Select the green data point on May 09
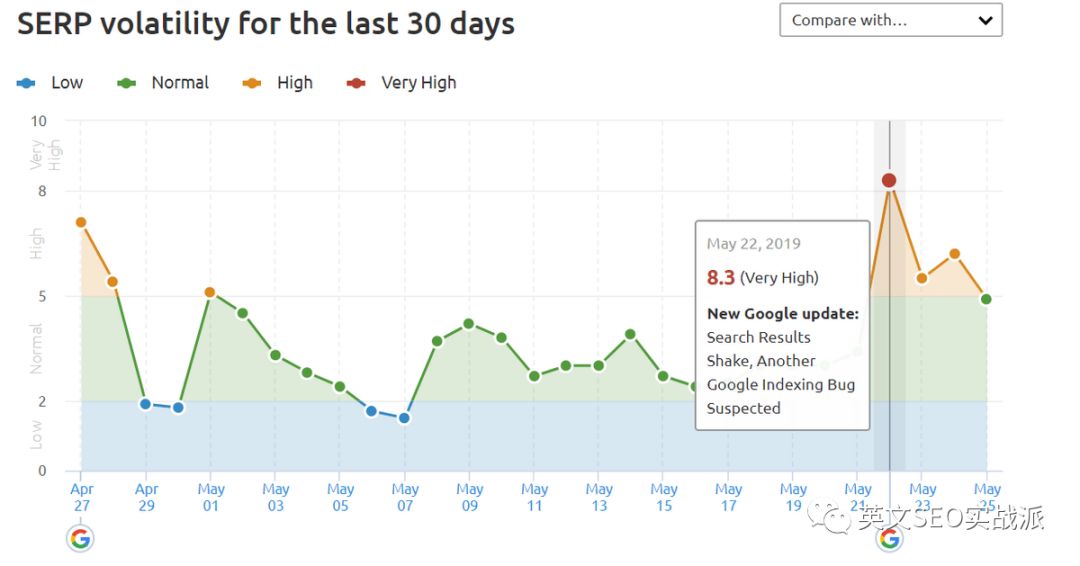This screenshot has width=1080, height=566. point(469,324)
